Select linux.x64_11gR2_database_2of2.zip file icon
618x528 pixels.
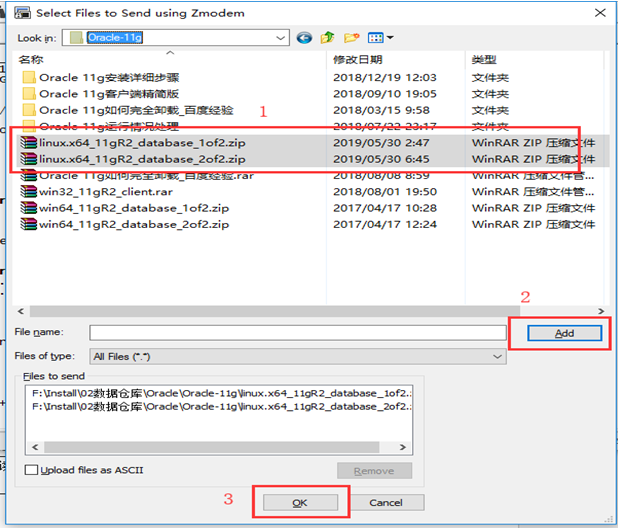[x=28, y=159]
